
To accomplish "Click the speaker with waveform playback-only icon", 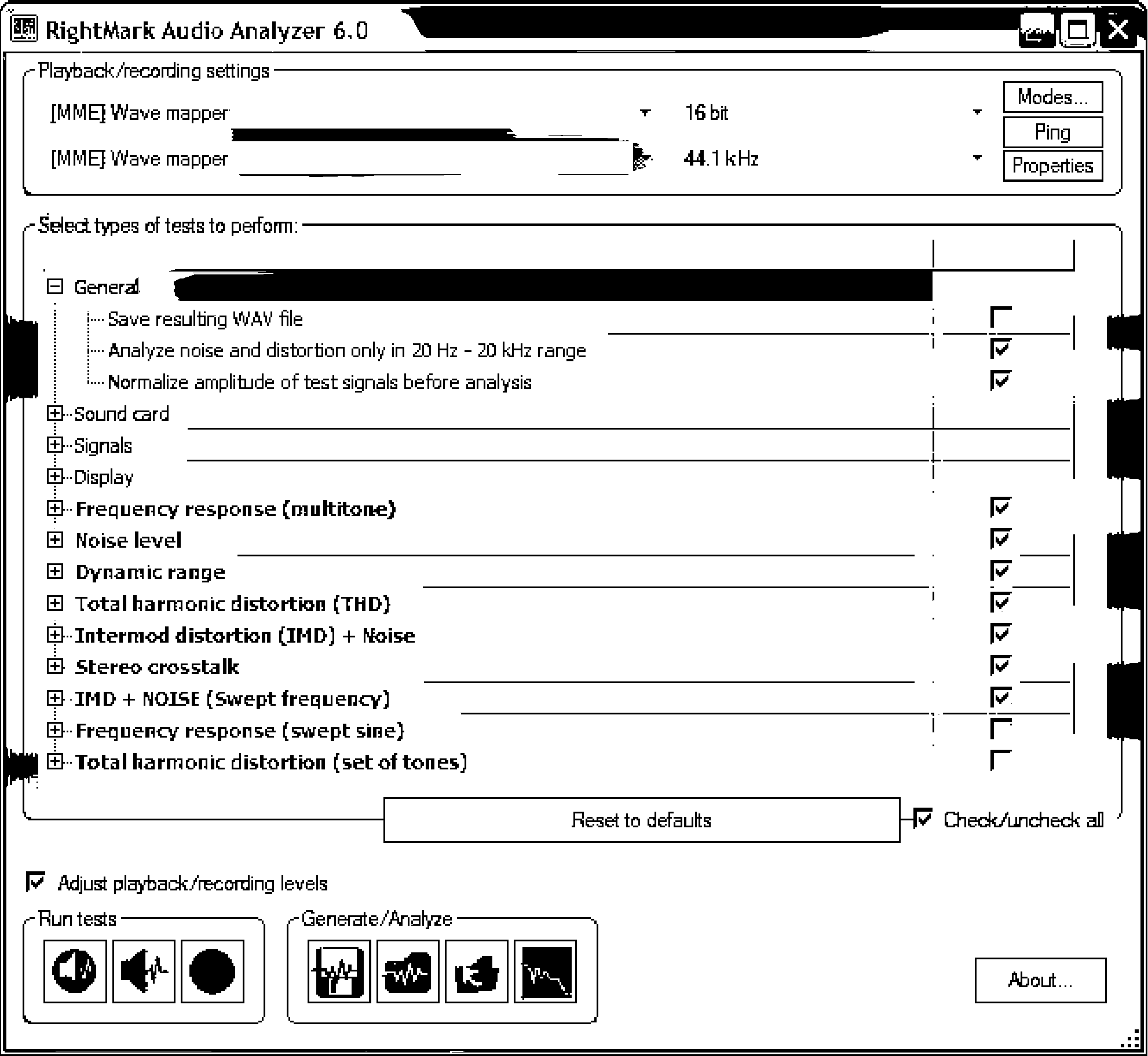I will pos(144,971).
